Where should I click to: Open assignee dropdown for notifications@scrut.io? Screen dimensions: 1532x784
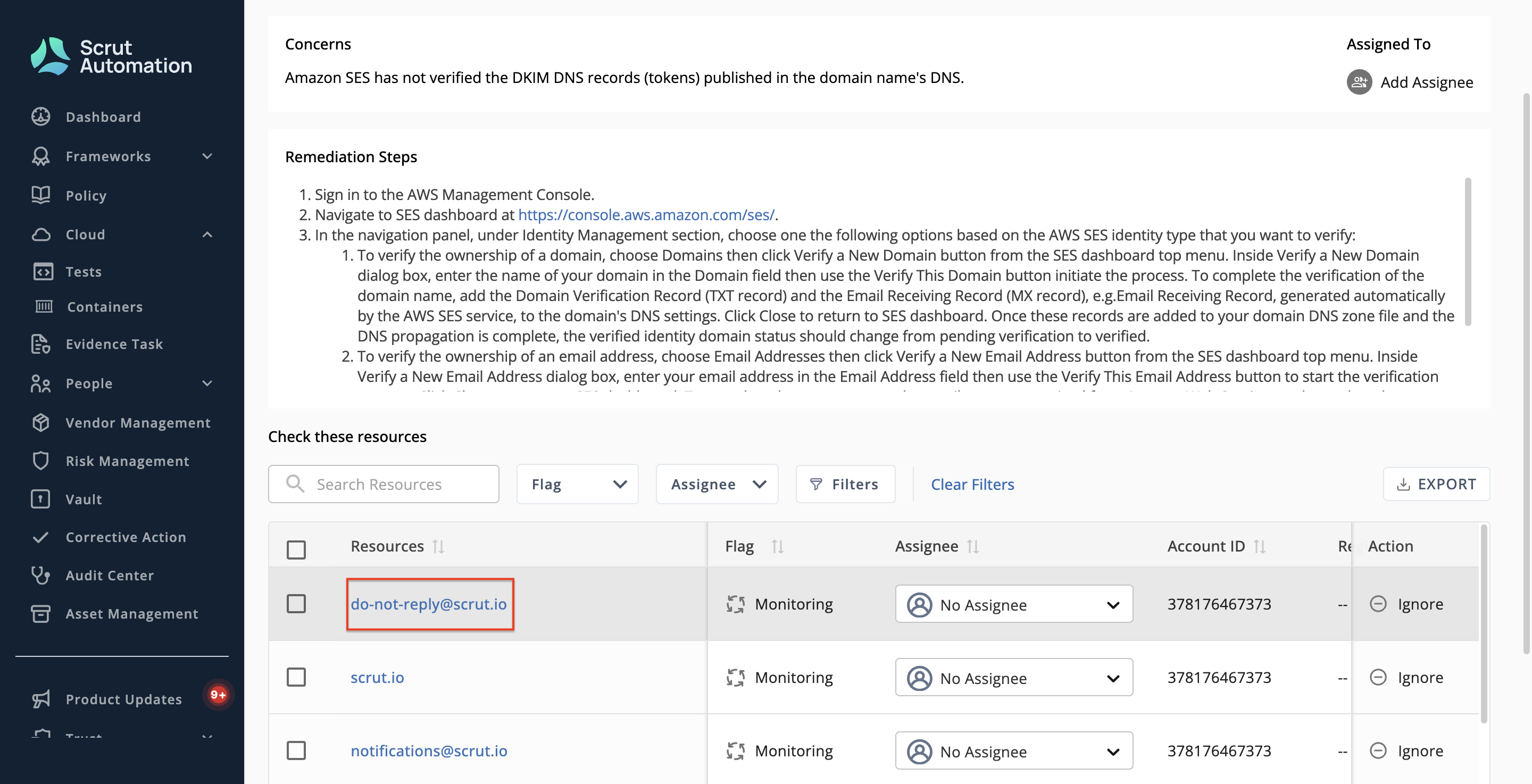tap(1013, 750)
